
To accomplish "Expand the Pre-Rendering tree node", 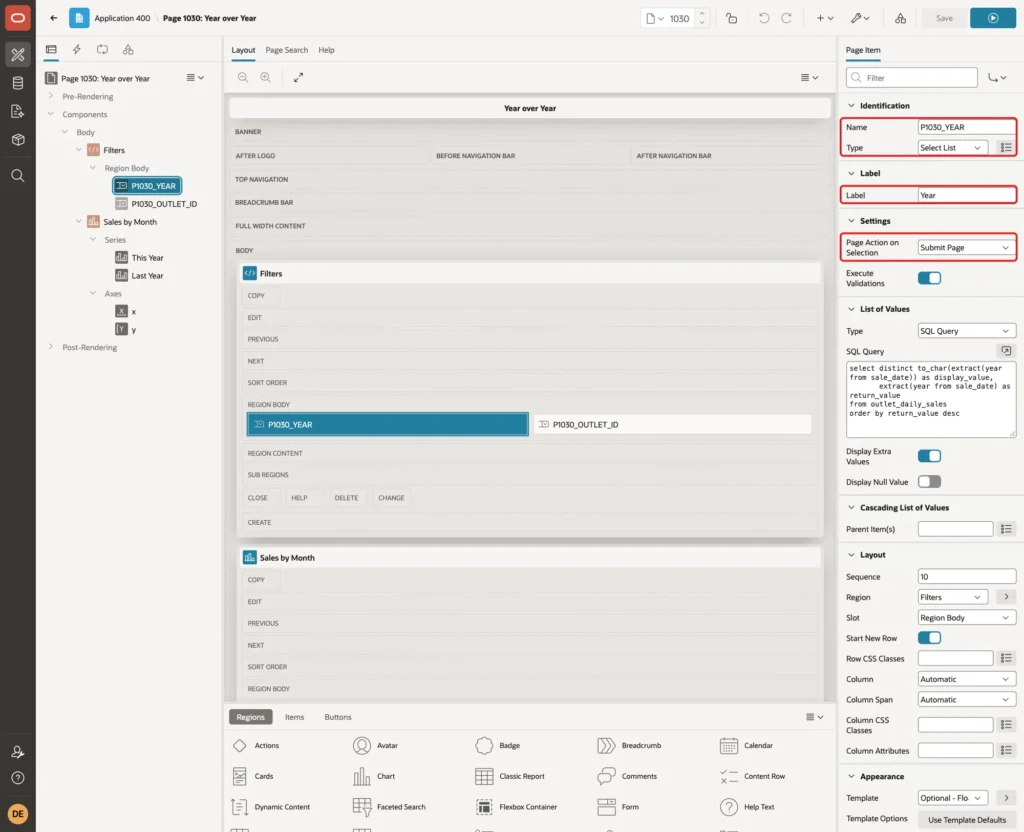I will point(50,96).
